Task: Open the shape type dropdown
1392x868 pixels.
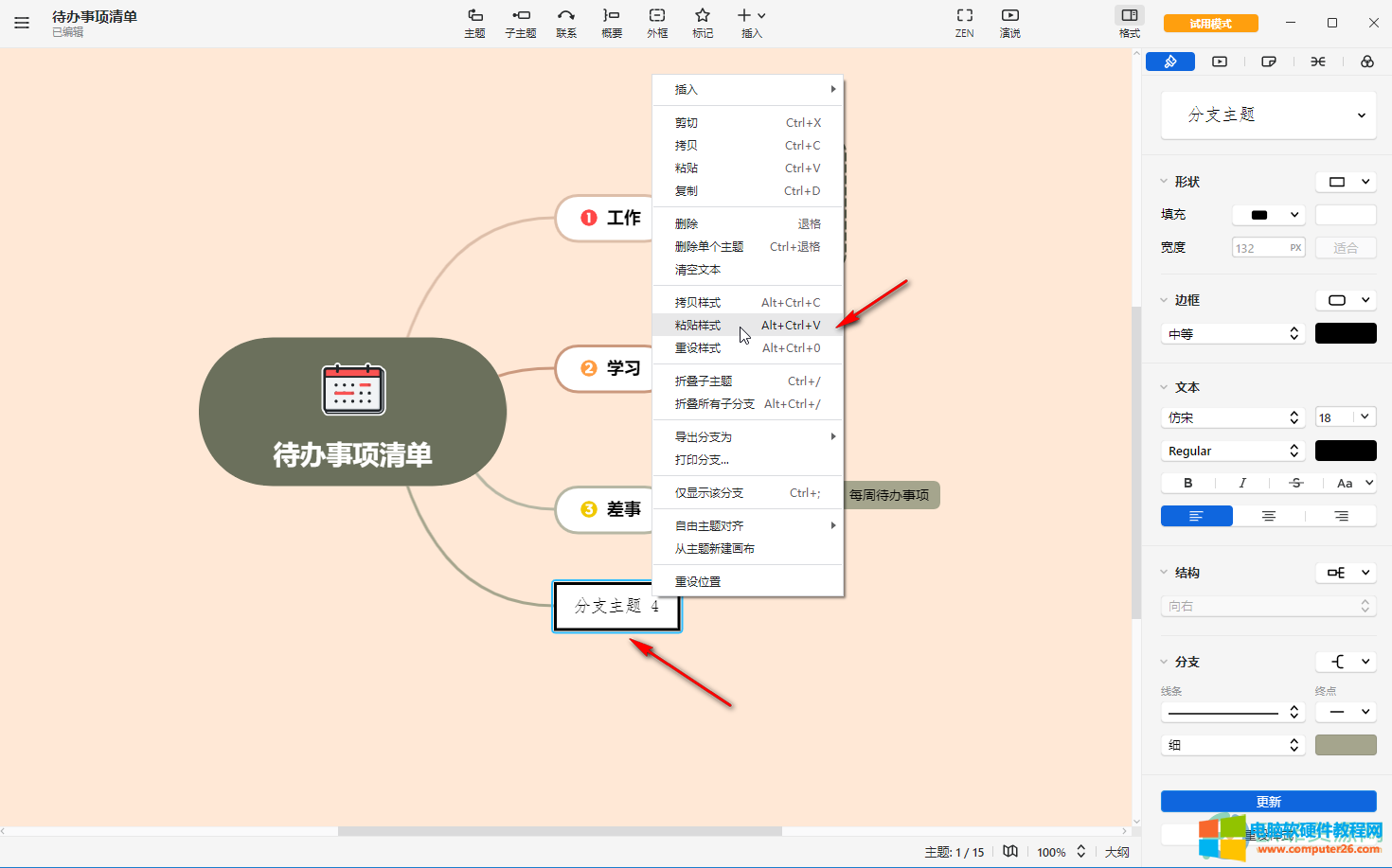Action: pyautogui.click(x=1346, y=182)
